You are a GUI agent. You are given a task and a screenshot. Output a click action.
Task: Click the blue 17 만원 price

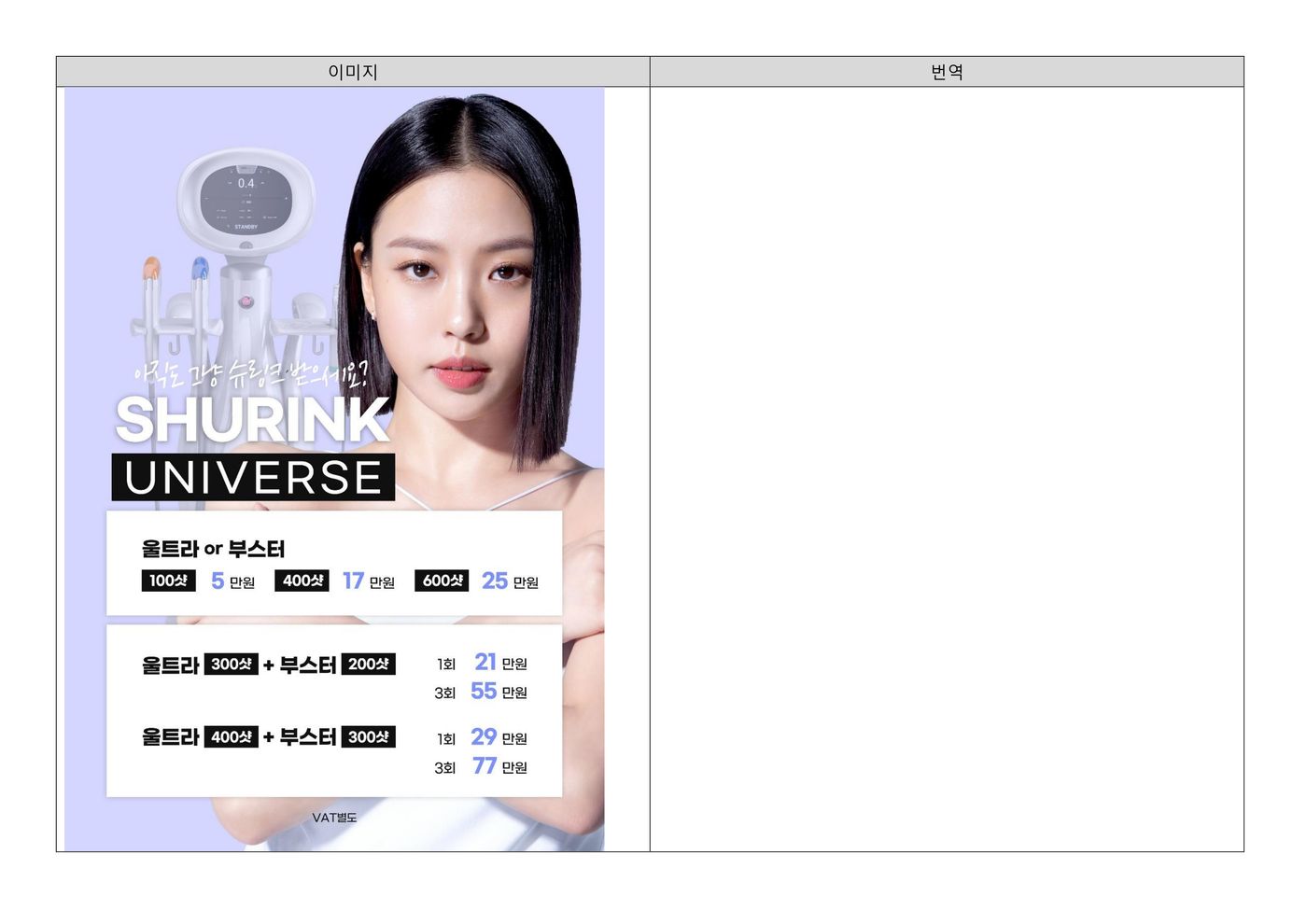369,581
